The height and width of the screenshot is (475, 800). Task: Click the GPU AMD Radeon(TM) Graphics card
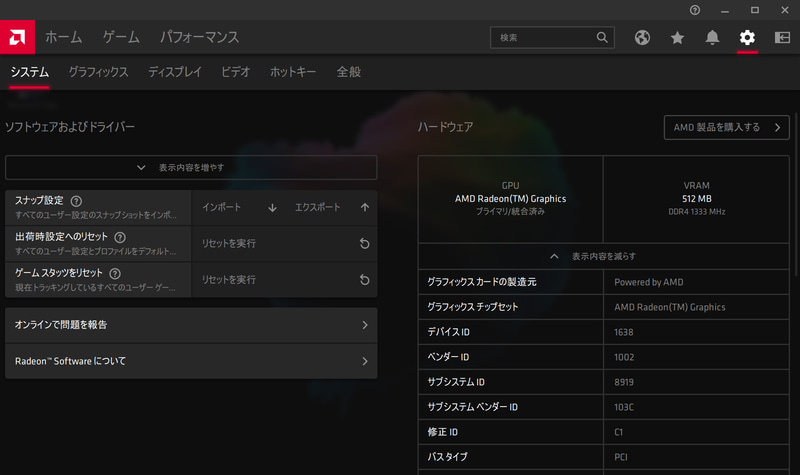click(x=510, y=199)
